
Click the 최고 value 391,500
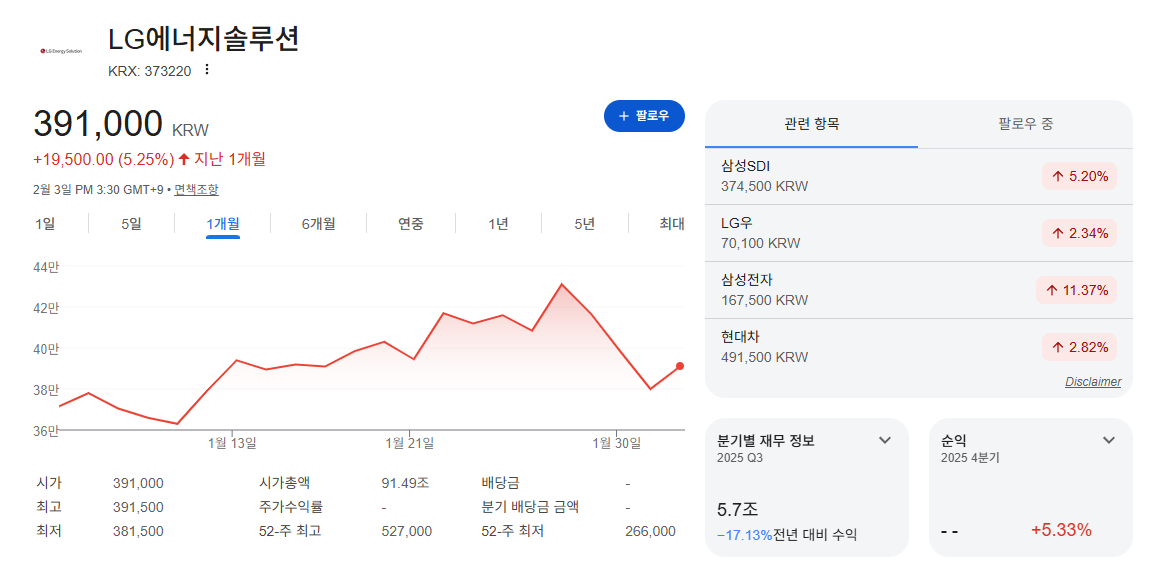coord(138,508)
